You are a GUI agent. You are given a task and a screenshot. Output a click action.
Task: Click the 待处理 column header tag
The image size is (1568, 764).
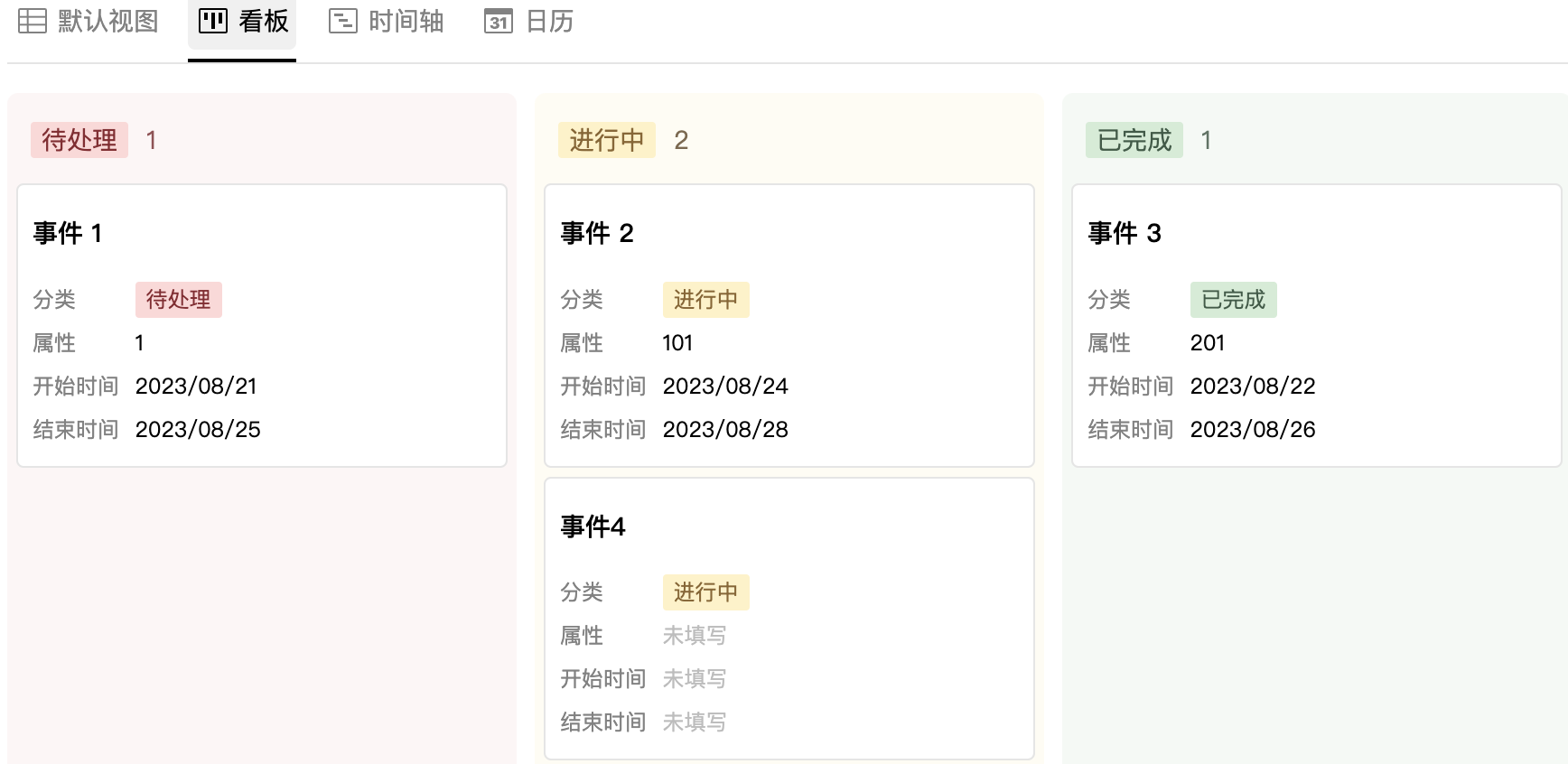pyautogui.click(x=79, y=140)
